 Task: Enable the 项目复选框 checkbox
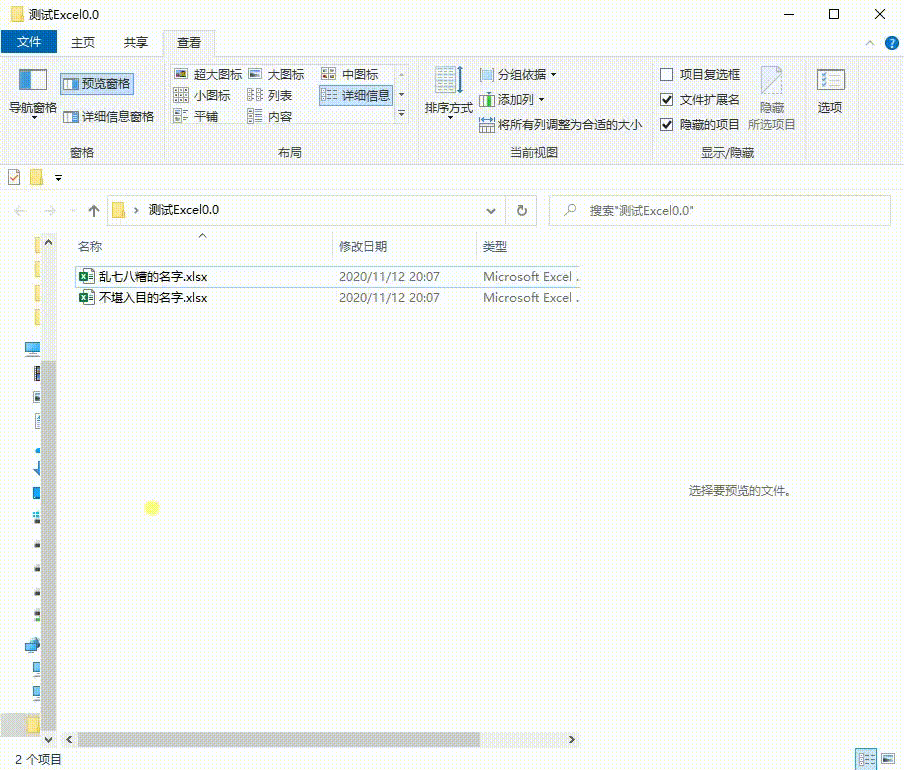pos(666,74)
